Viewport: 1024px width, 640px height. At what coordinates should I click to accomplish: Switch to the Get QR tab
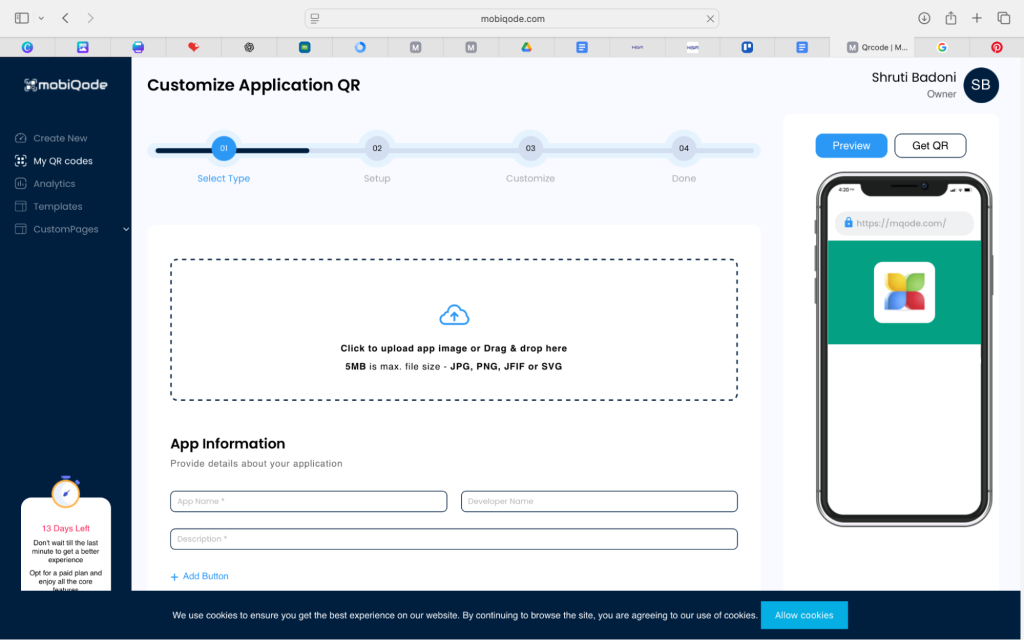(x=930, y=146)
